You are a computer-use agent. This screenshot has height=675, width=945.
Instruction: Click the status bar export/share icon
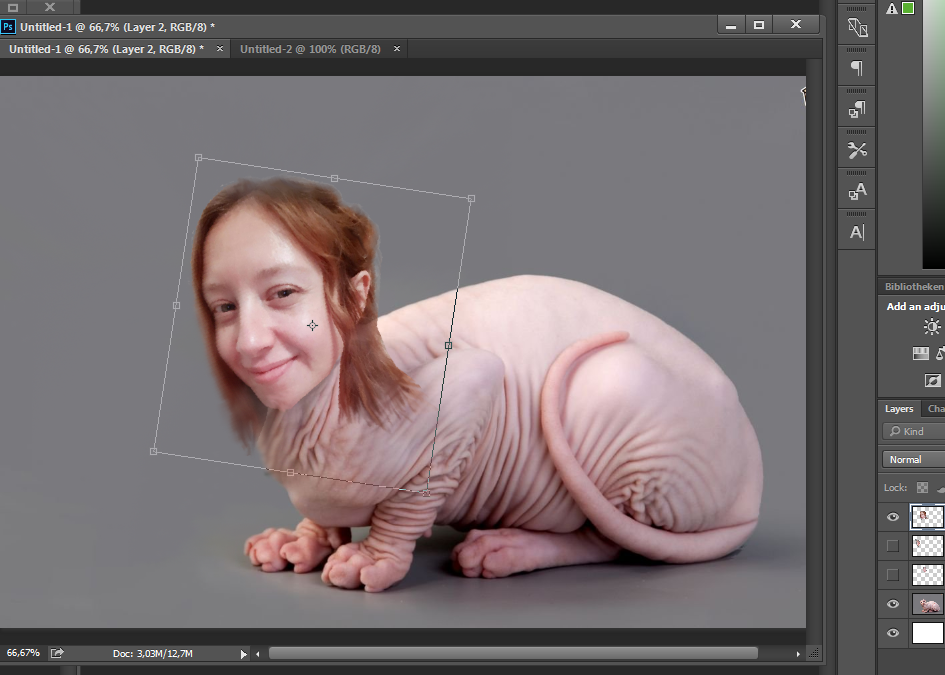57,653
